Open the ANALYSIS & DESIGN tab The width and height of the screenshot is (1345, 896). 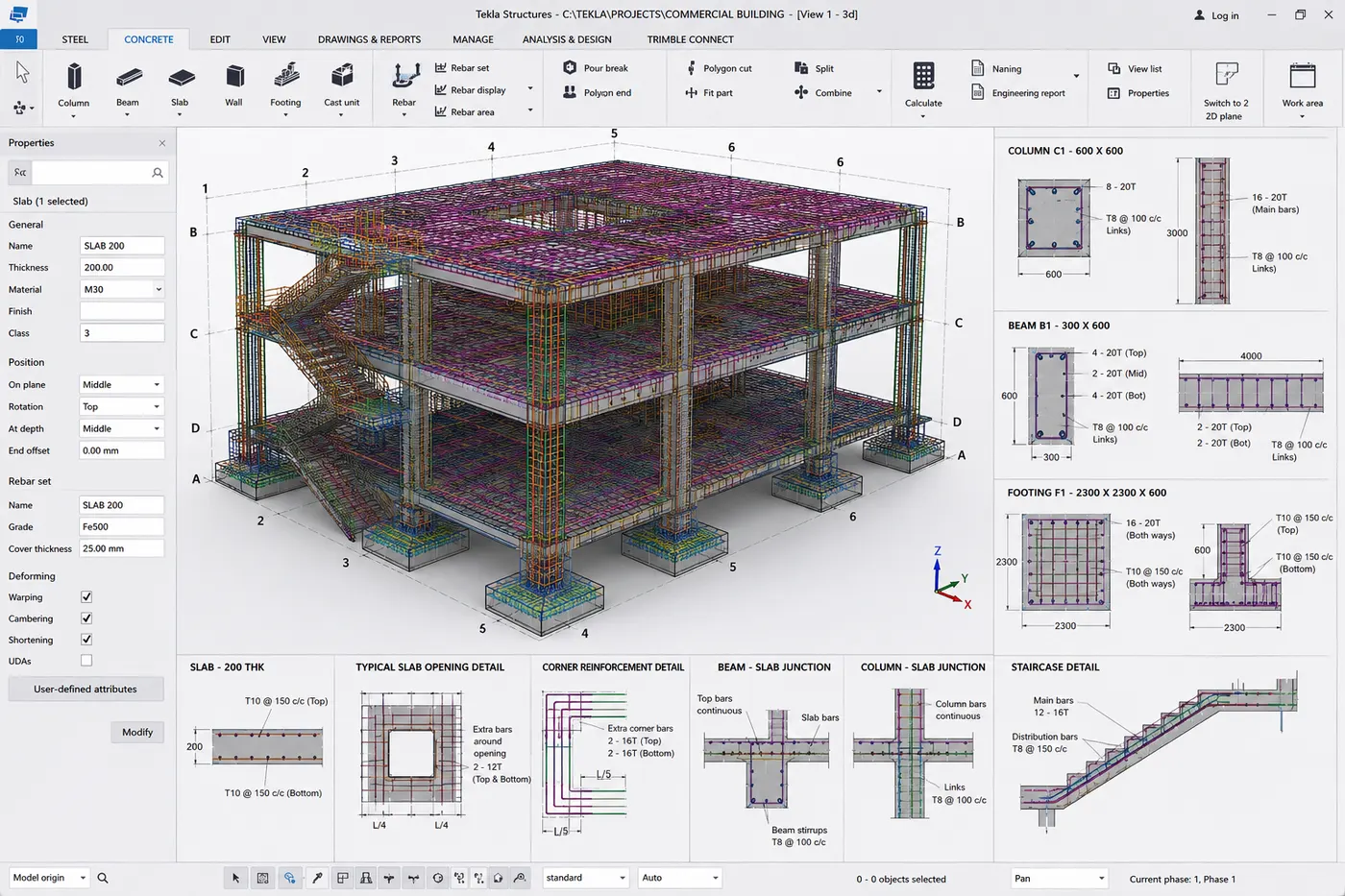(567, 39)
